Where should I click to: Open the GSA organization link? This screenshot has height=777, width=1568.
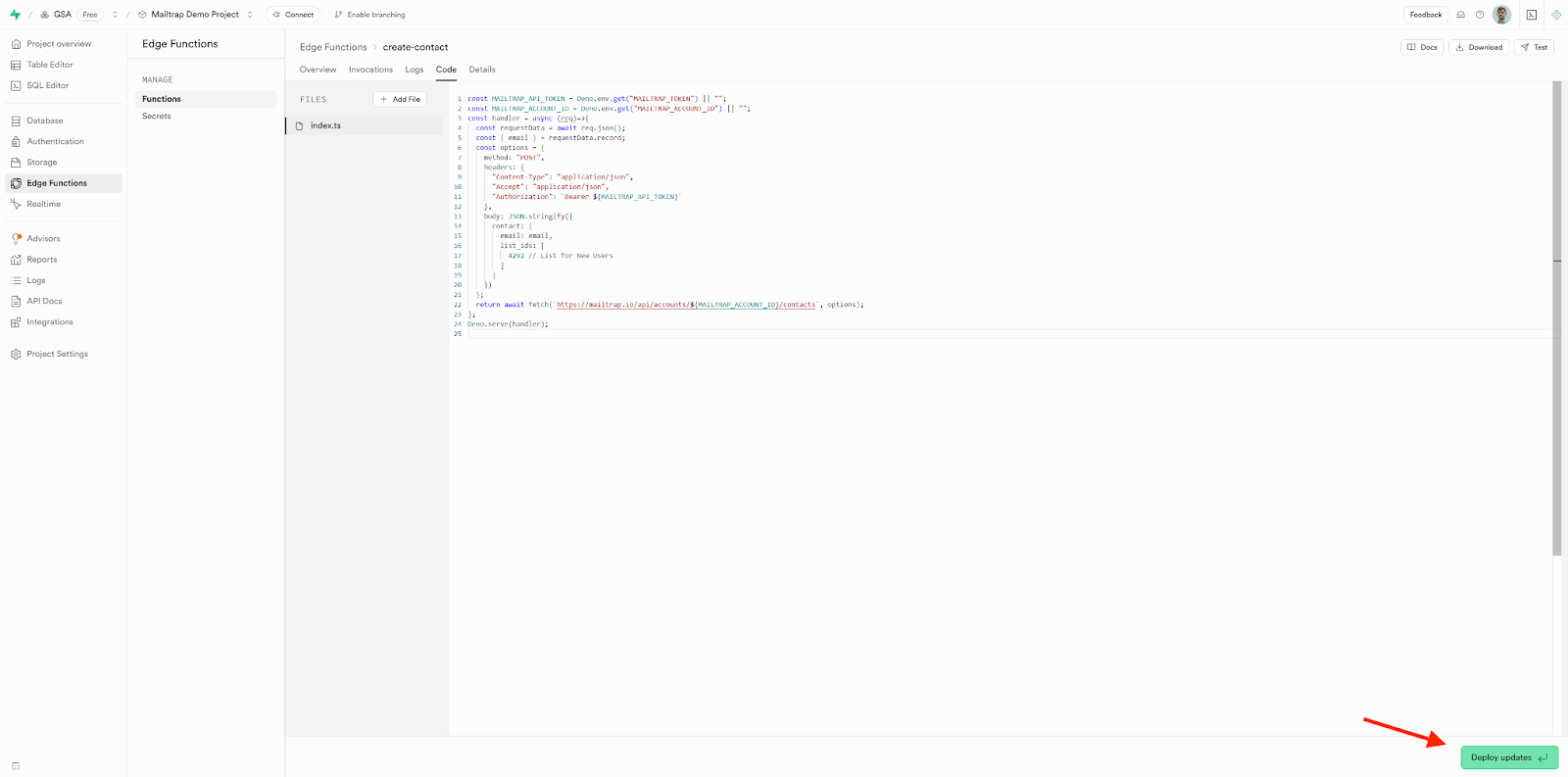tap(62, 15)
